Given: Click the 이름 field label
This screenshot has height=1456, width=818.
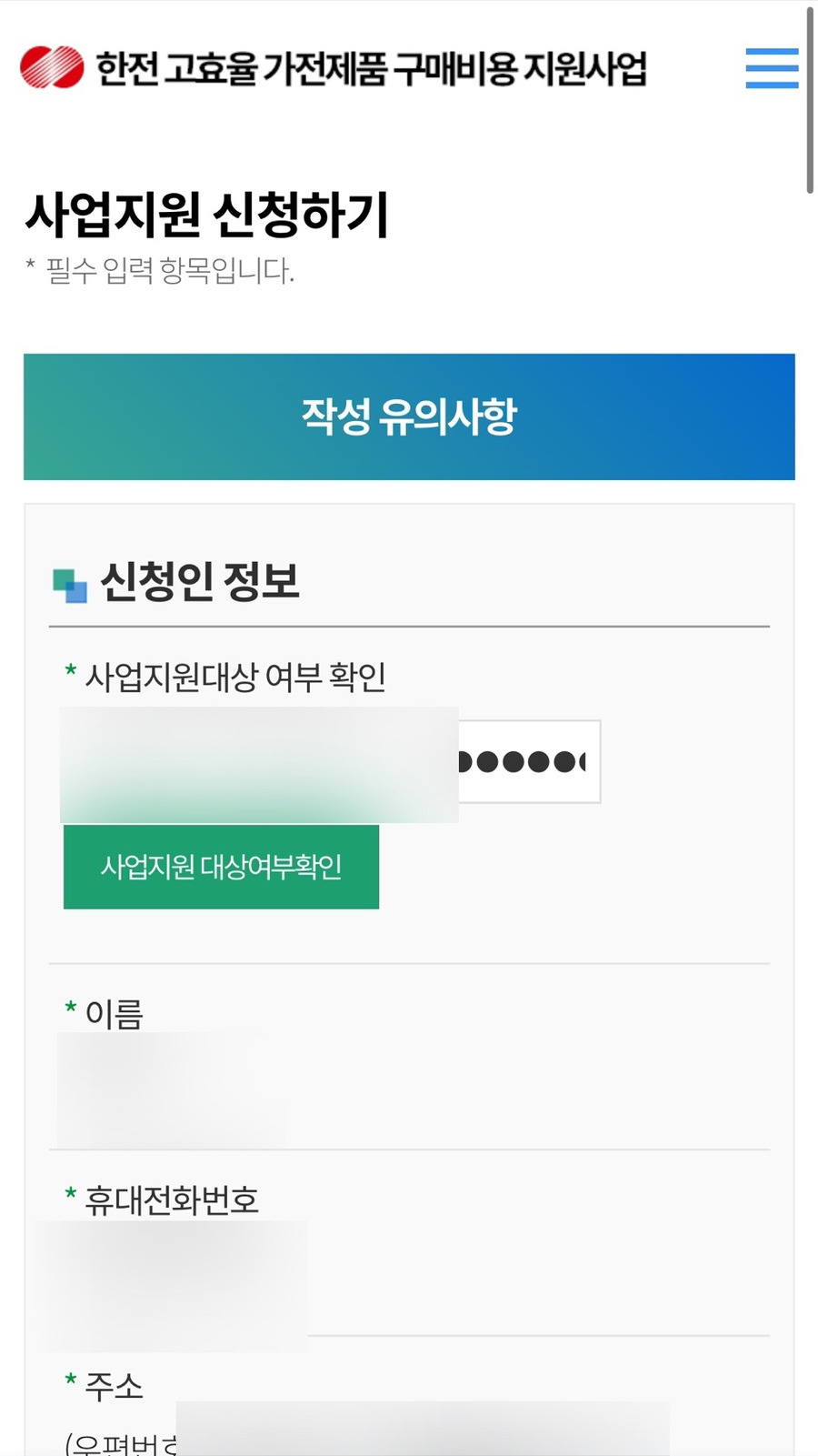Looking at the screenshot, I should tap(114, 1014).
